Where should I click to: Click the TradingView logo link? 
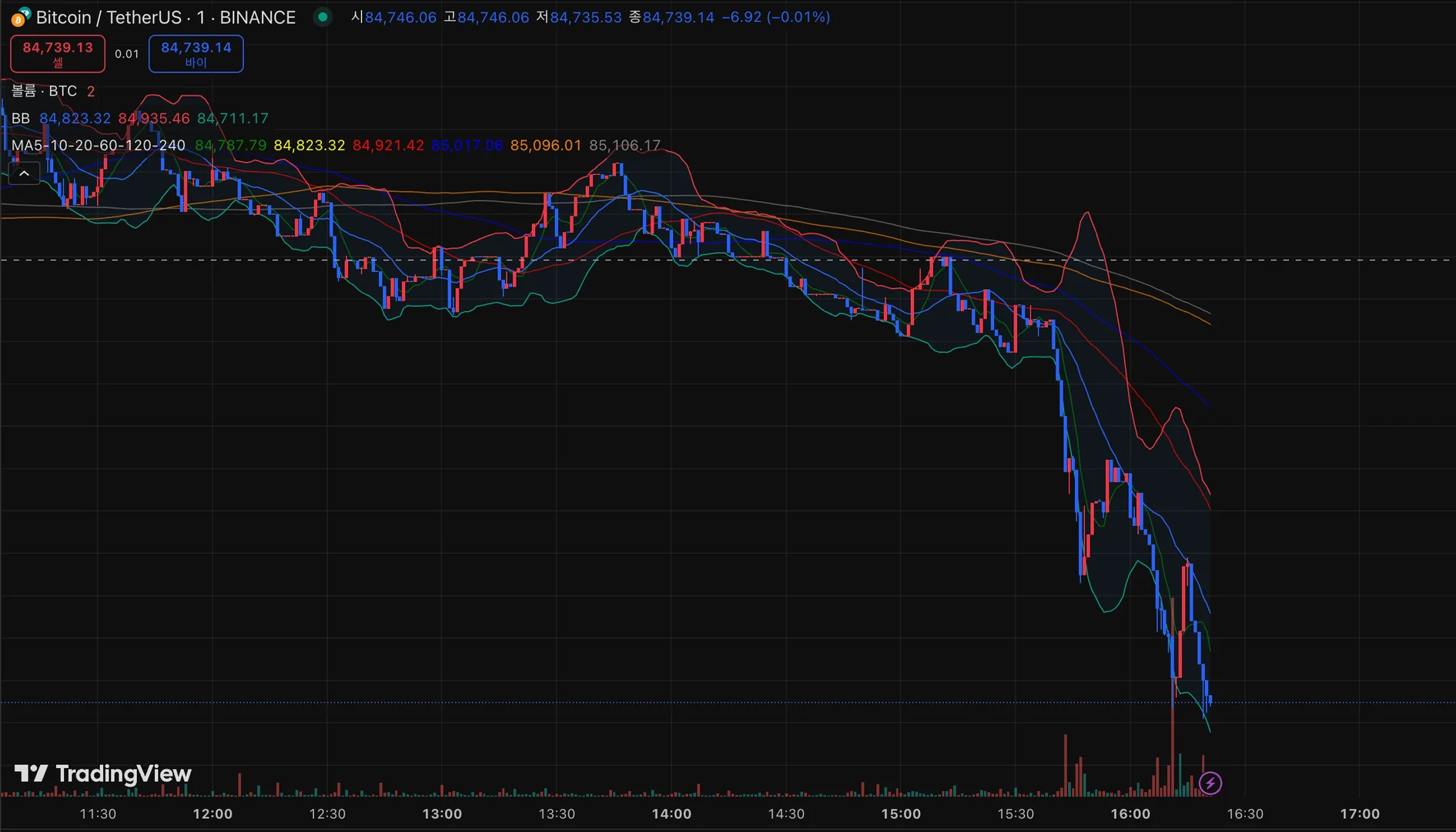point(103,773)
